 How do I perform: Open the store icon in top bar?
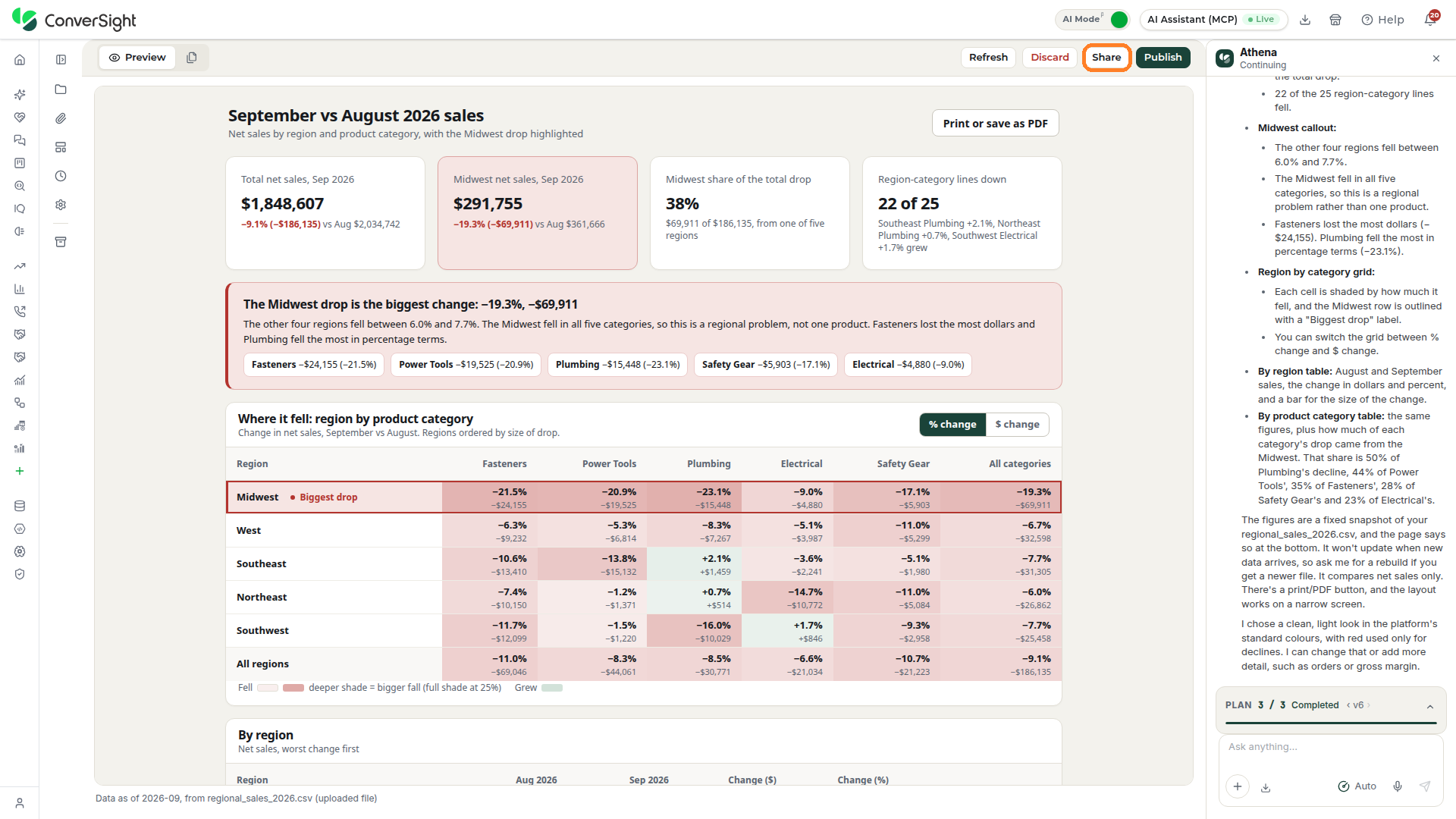(x=1335, y=20)
